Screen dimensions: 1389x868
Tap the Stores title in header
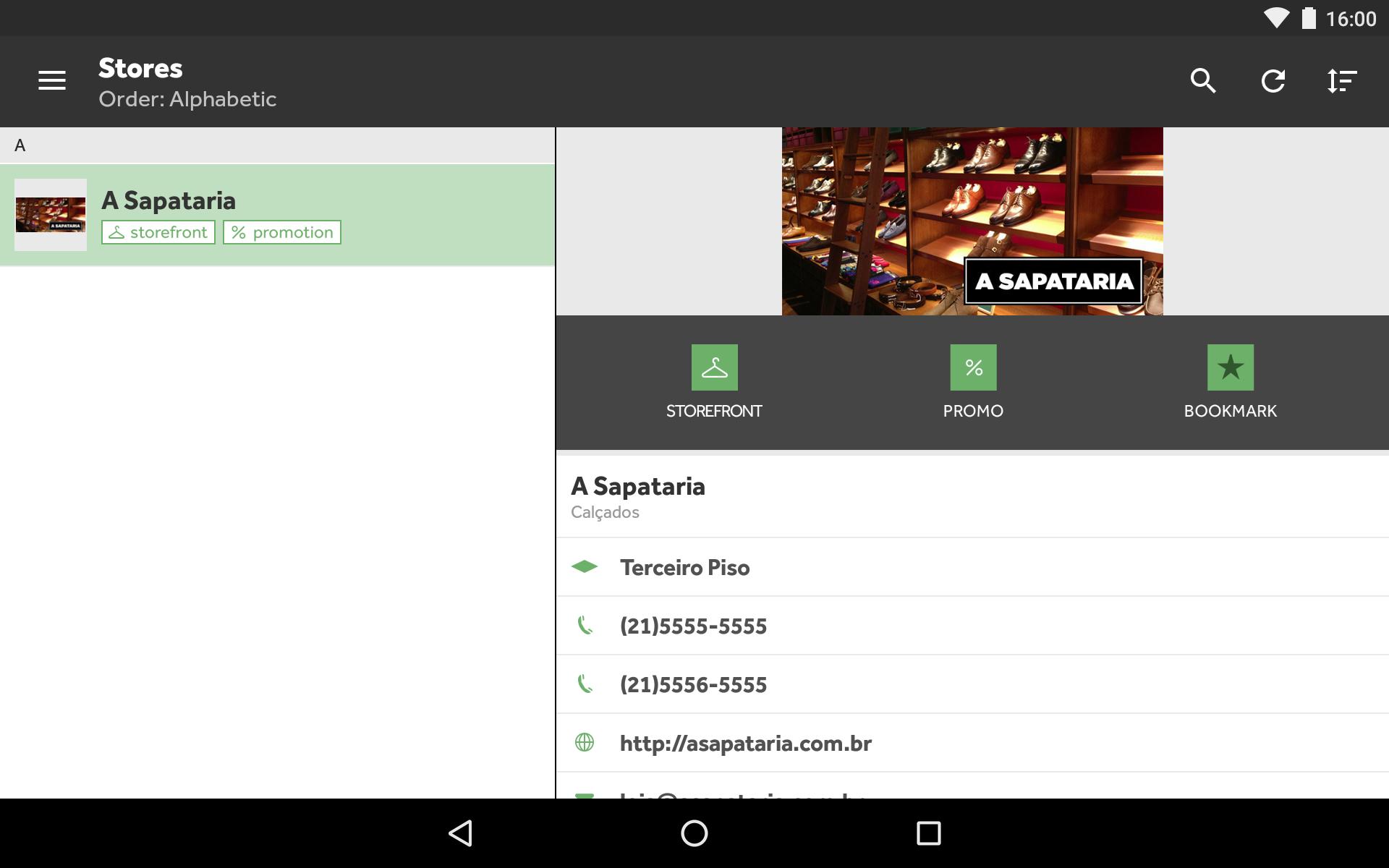140,68
